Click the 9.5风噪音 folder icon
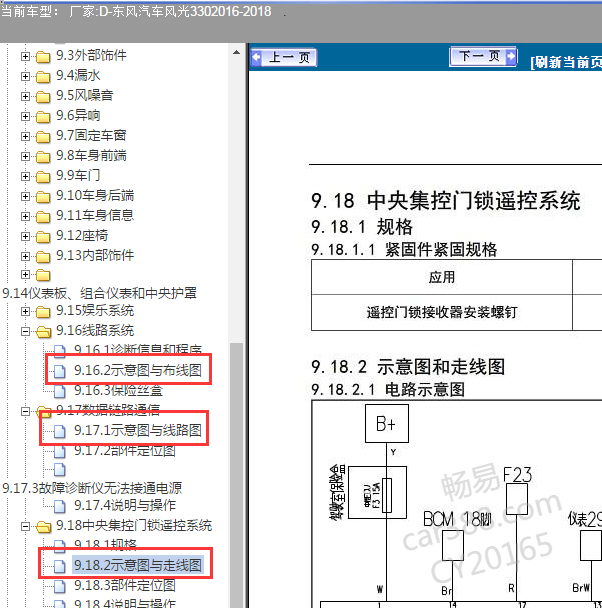Viewport: 602px width, 608px height. (43, 97)
